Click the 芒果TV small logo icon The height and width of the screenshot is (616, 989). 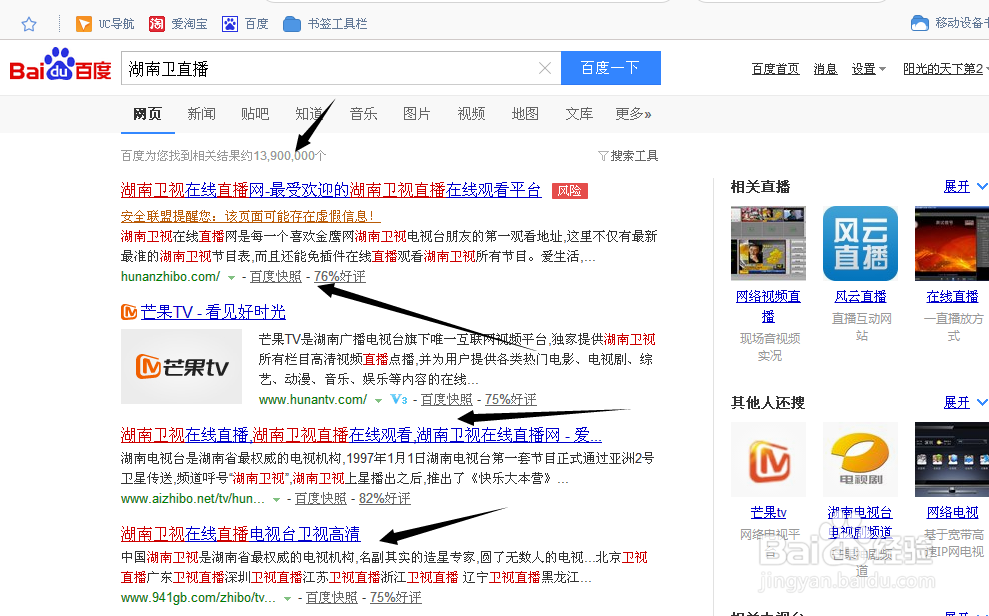[x=129, y=311]
